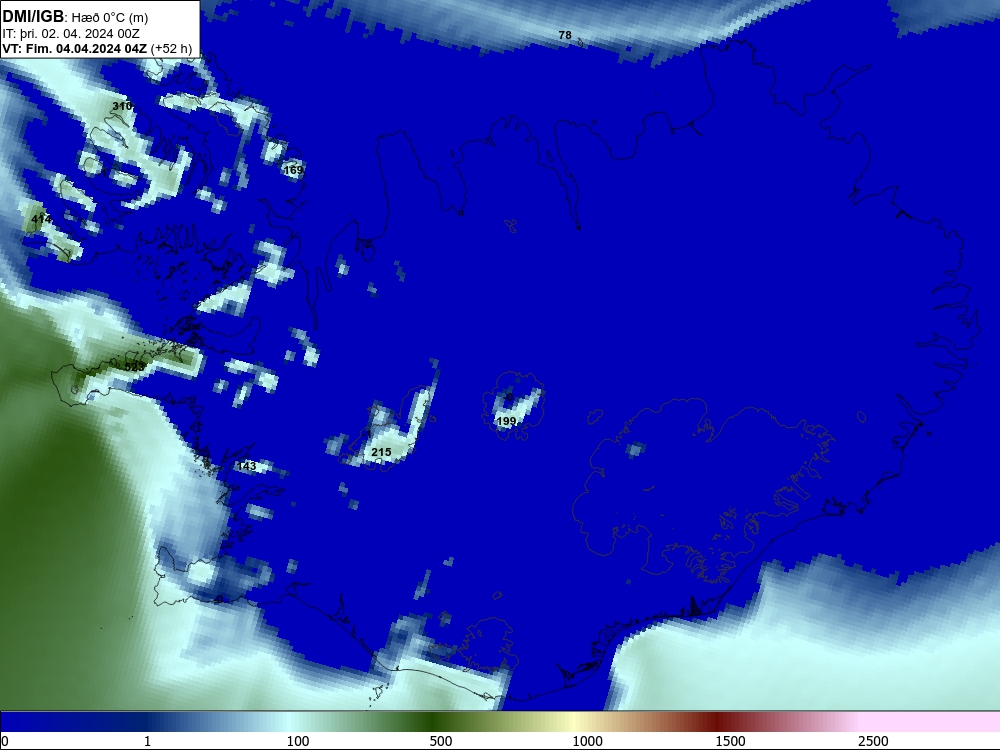1000x750 pixels.
Task: Click the map value label 310
Action: [122, 106]
